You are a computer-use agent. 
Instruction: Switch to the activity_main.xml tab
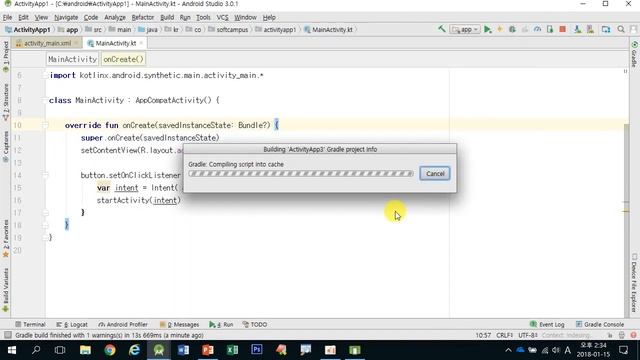47,43
